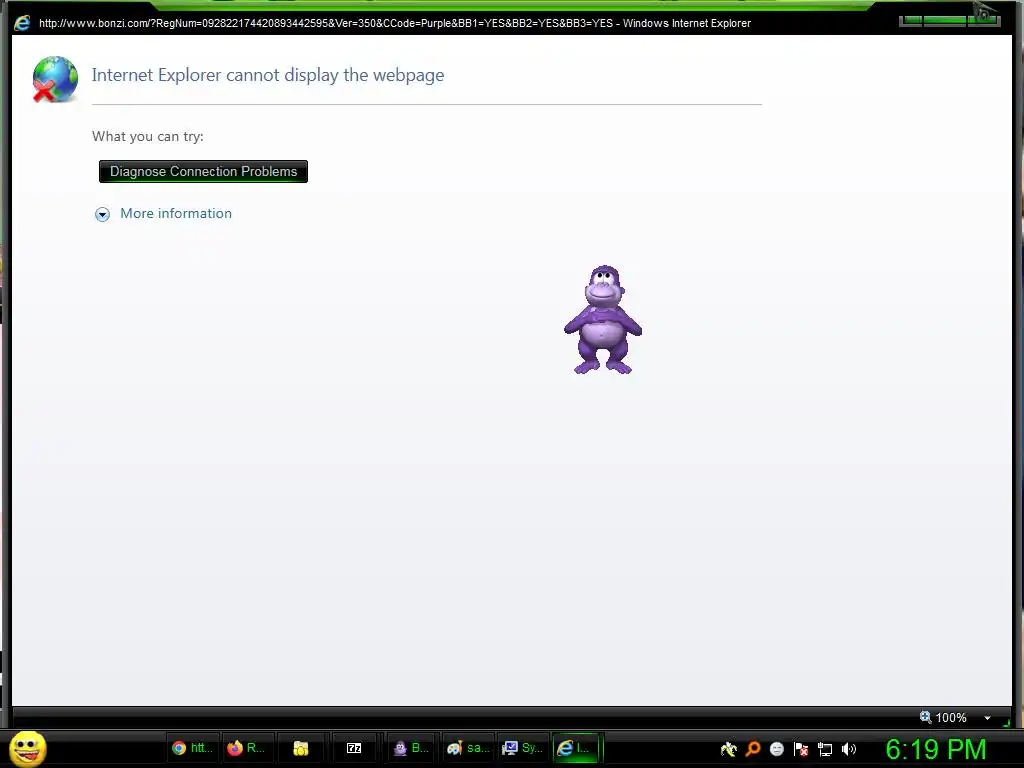
Task: Click the More information link text
Action: pyautogui.click(x=176, y=214)
